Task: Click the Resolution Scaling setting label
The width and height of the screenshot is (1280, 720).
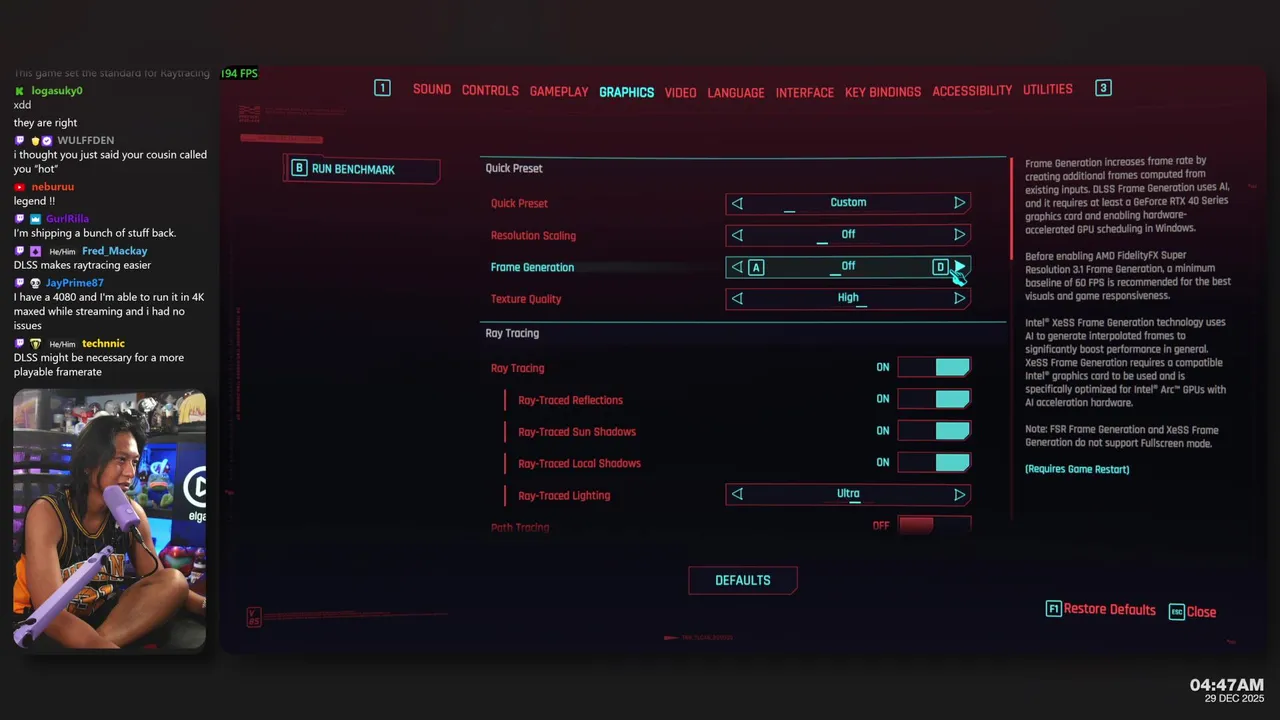Action: (533, 235)
